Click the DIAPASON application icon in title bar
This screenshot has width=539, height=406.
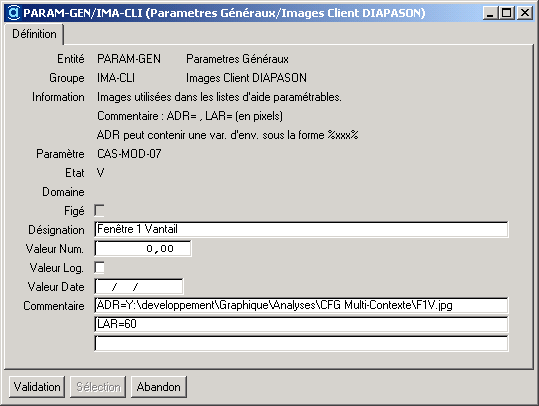point(14,13)
